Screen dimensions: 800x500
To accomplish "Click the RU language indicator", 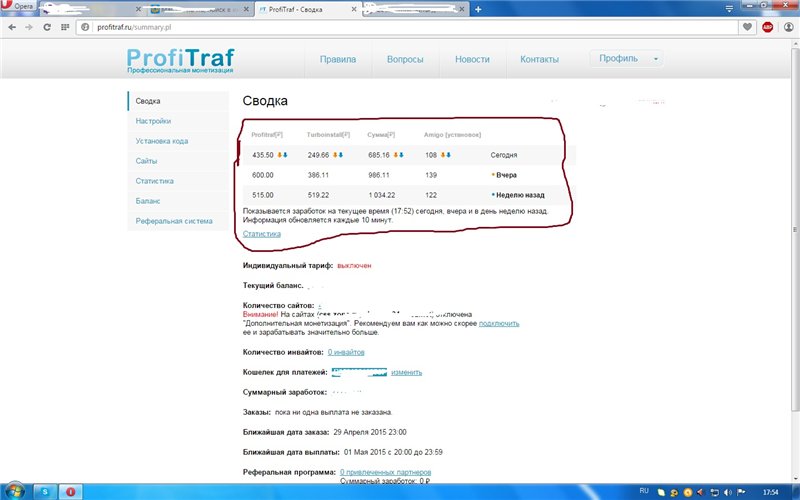I will pos(644,491).
